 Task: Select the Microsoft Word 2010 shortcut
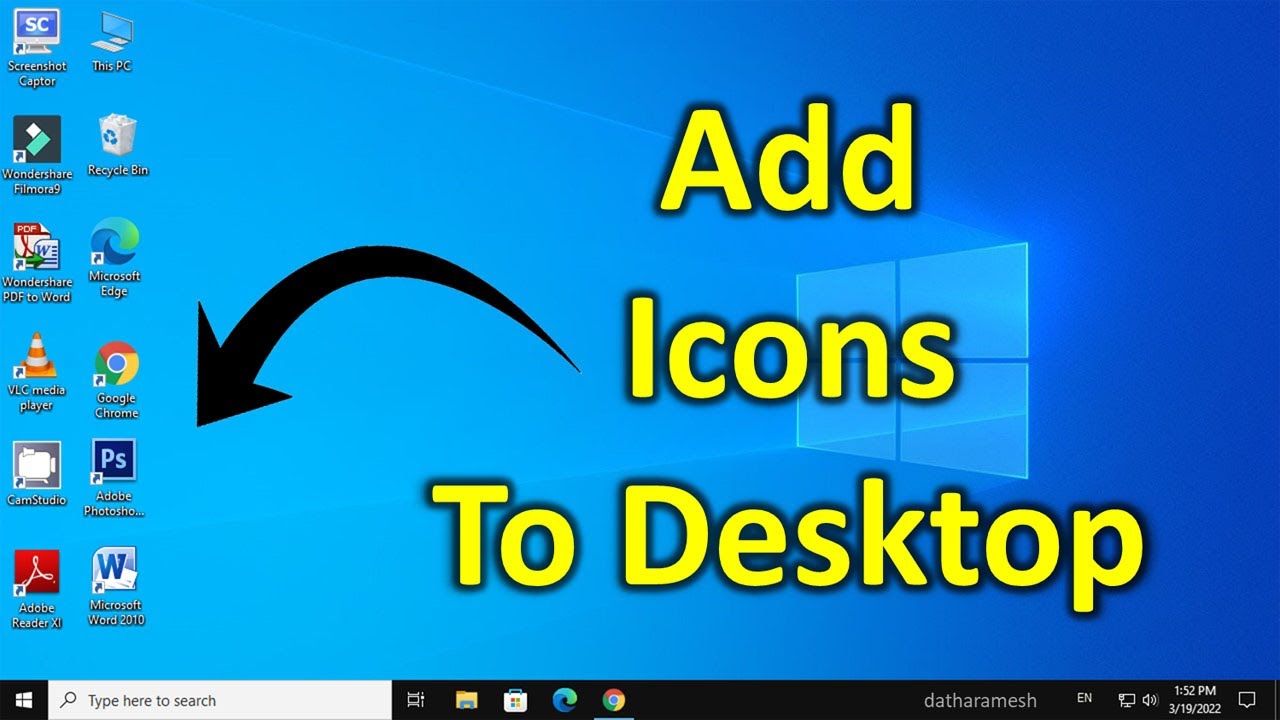pyautogui.click(x=115, y=587)
